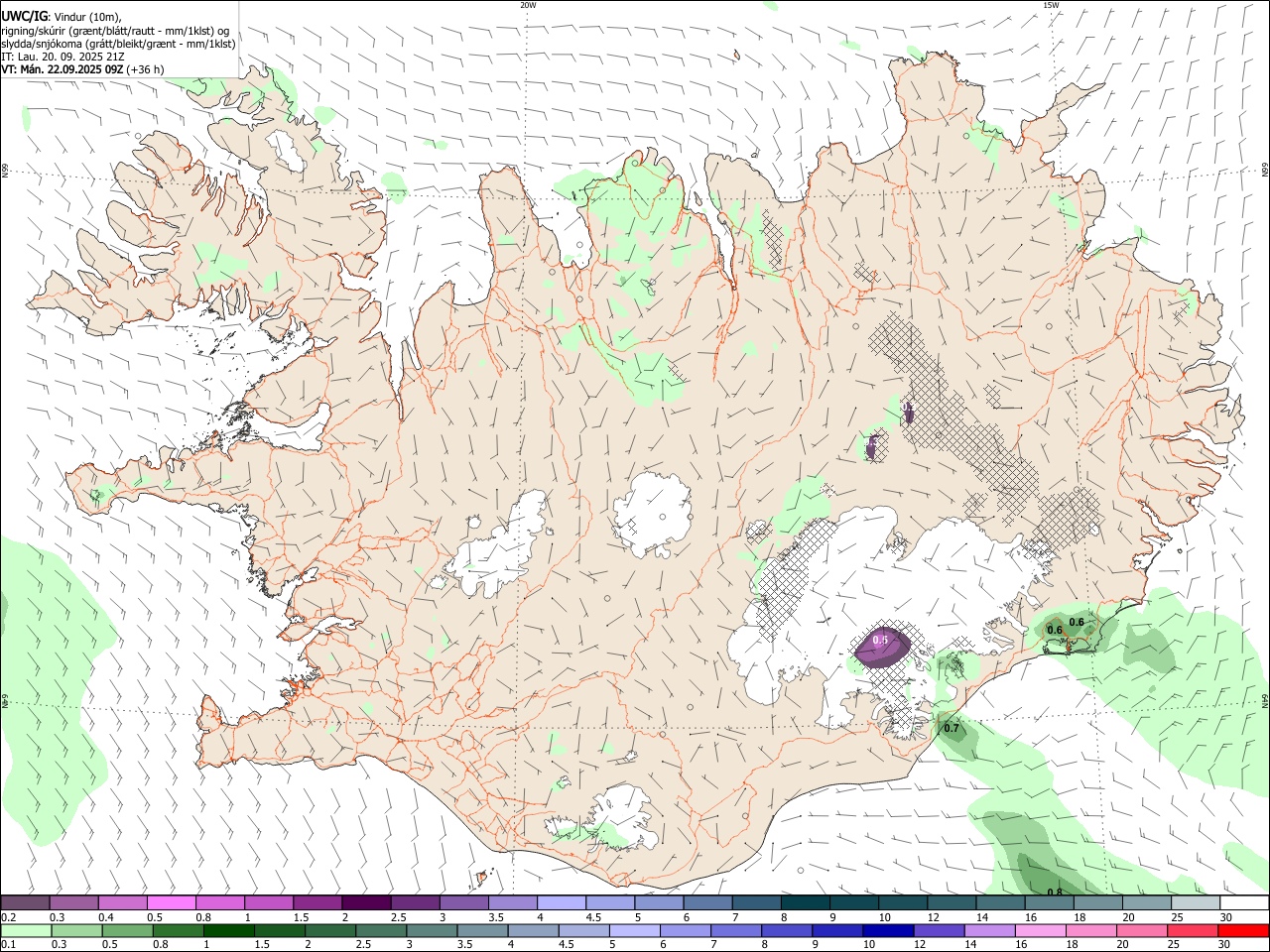Select the pale grey swatch labeled 25 in upper legend
Screen dimensions: 1270x952
tap(1195, 903)
